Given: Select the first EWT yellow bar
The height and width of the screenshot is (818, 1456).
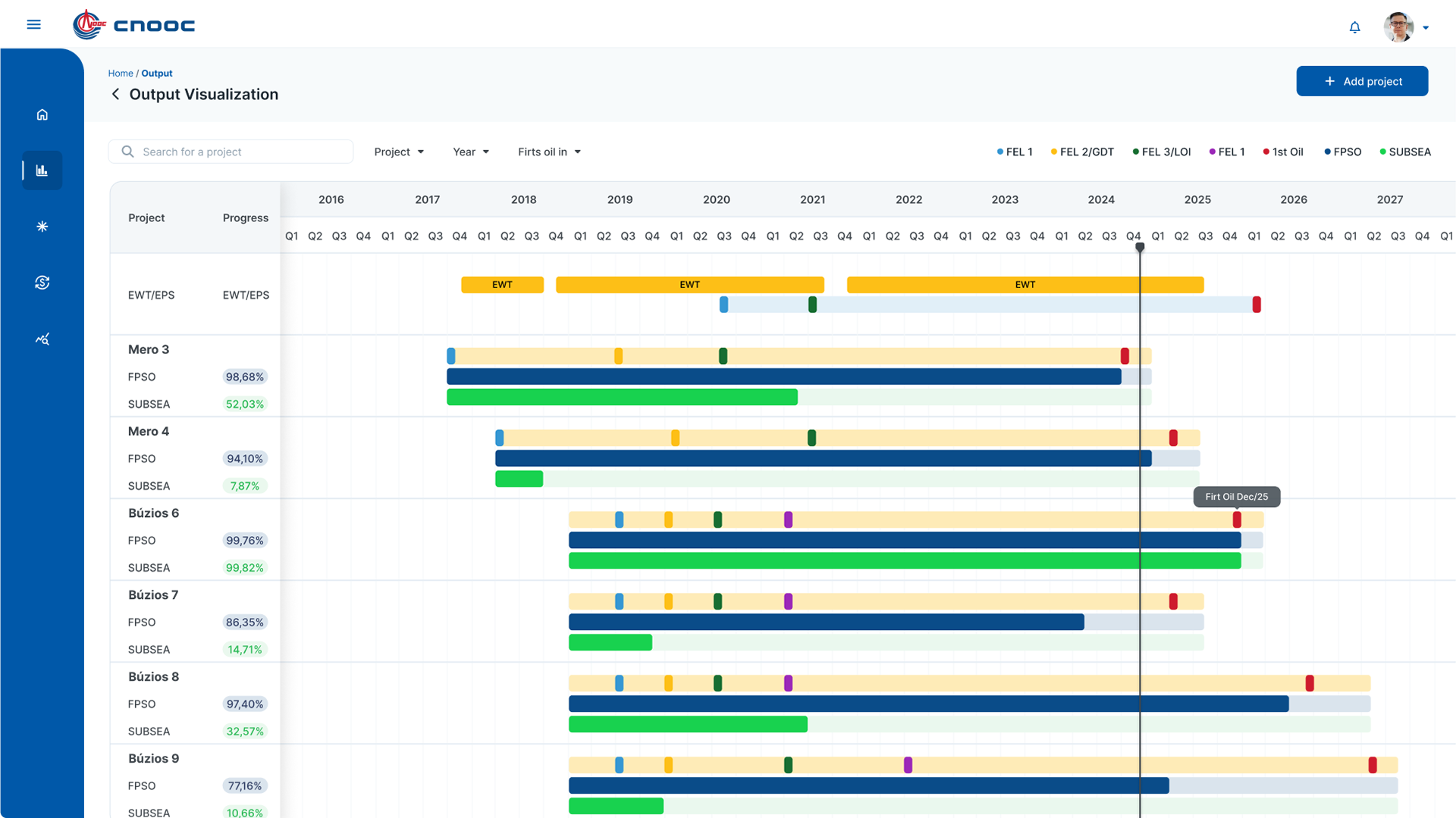Looking at the screenshot, I should [502, 285].
